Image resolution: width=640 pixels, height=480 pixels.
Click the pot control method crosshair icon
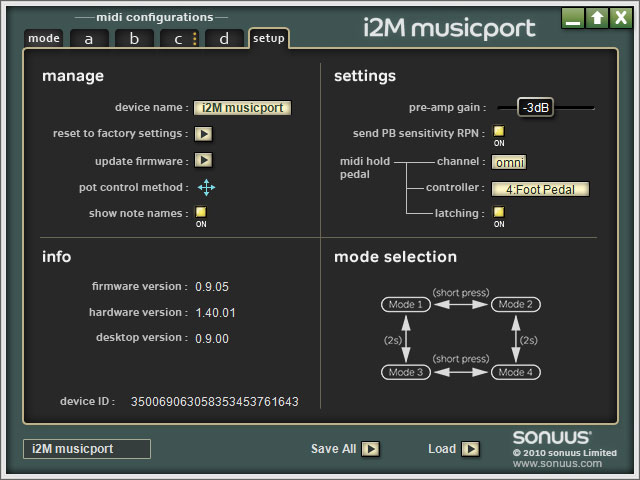click(207, 187)
